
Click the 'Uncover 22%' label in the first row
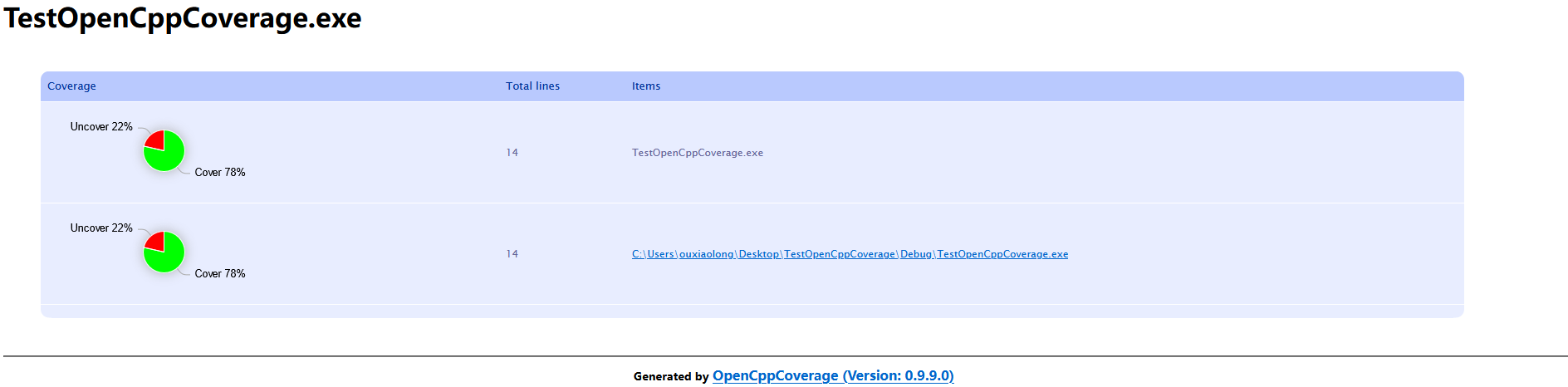[x=101, y=126]
